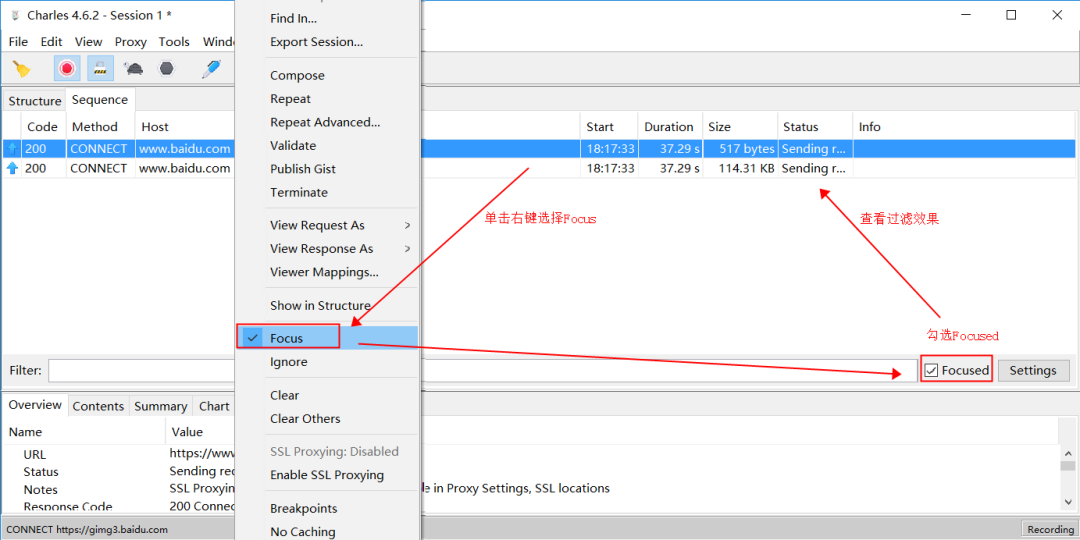Sort by the Status column header
The height and width of the screenshot is (540, 1080).
(816, 127)
